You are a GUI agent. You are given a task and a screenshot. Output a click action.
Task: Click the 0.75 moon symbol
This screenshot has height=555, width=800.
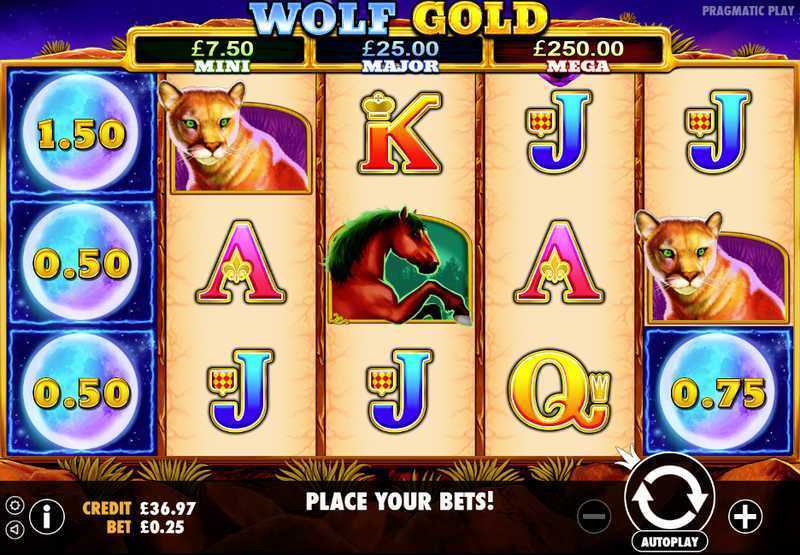[x=718, y=392]
